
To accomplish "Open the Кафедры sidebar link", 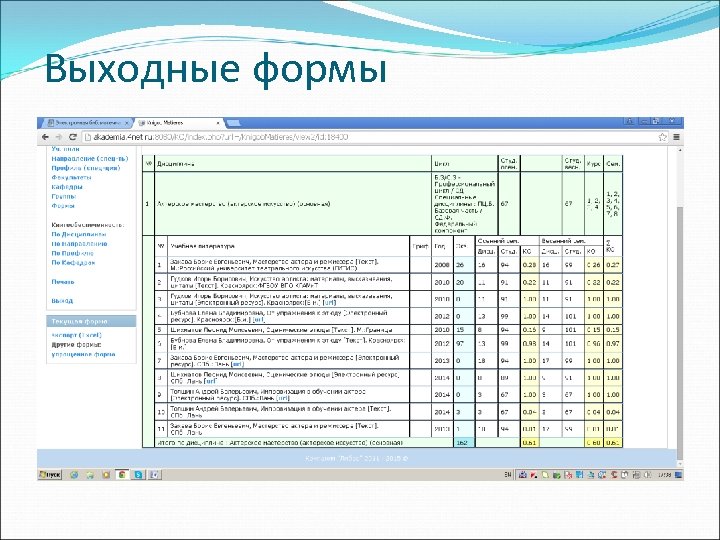I will click(67, 187).
